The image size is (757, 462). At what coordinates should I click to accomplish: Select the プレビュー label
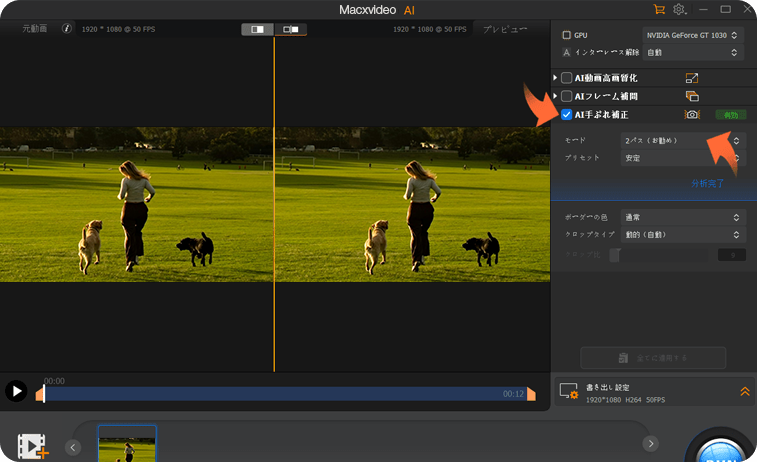pos(505,29)
